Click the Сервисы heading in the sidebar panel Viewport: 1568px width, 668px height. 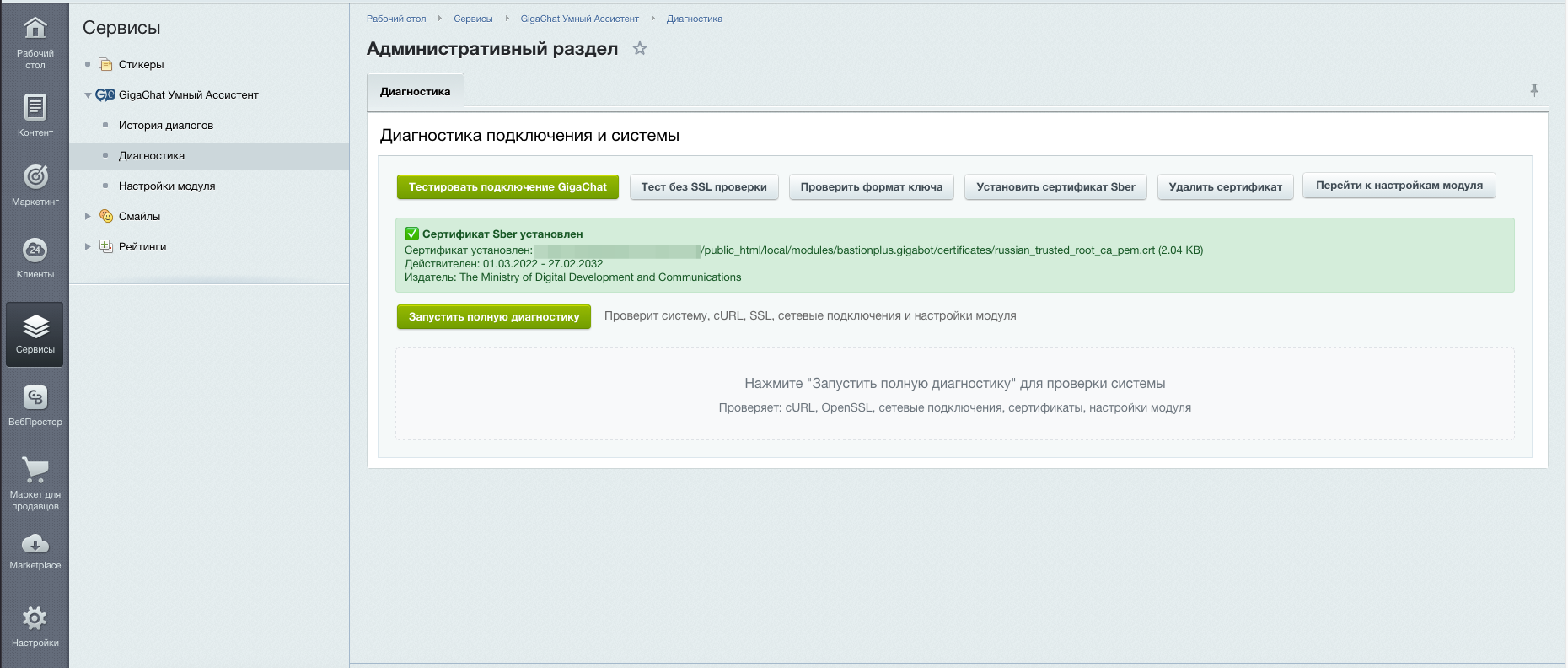(x=121, y=28)
